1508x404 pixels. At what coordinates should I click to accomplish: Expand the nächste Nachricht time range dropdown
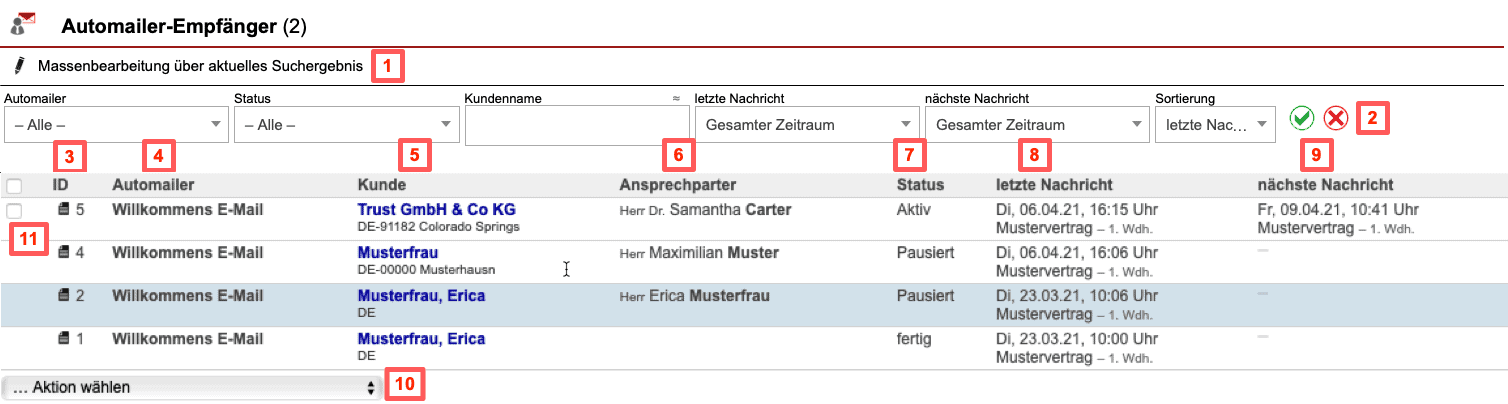pos(1036,125)
